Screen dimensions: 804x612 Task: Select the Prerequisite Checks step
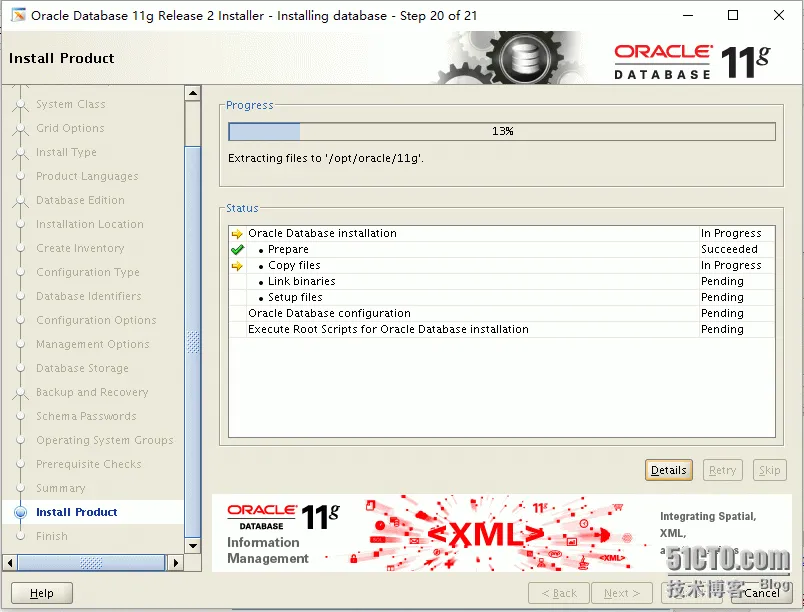(x=89, y=464)
